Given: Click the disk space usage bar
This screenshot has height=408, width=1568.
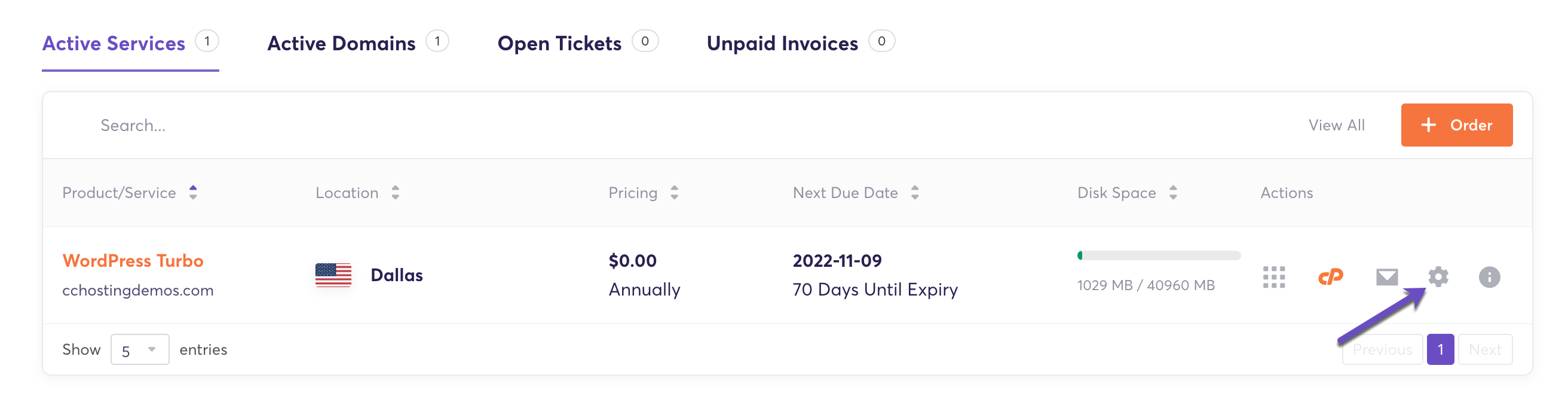Looking at the screenshot, I should coord(1158,256).
